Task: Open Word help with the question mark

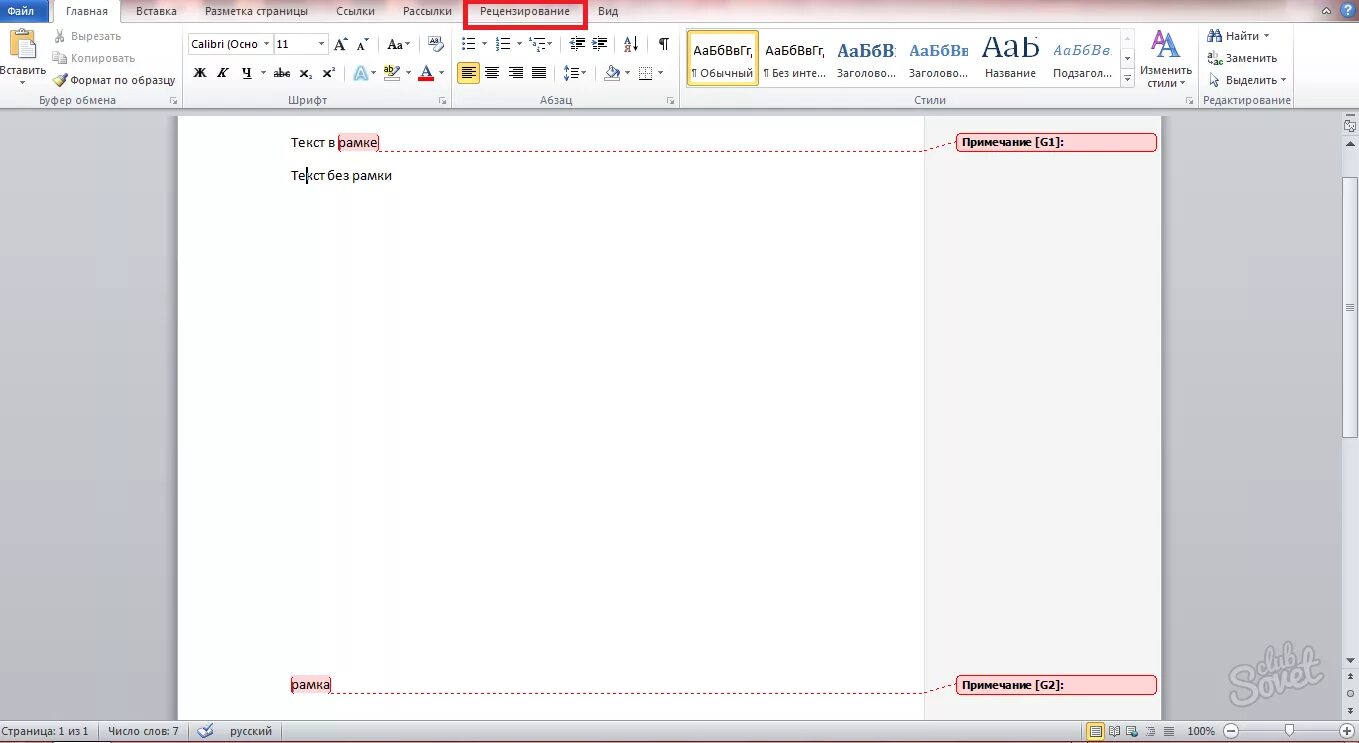Action: (x=1347, y=10)
